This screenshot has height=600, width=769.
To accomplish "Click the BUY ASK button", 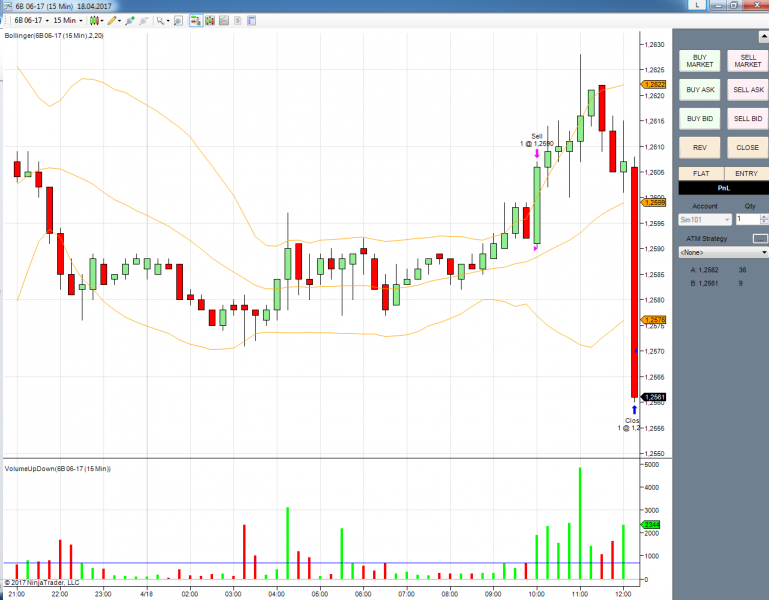I will pos(699,90).
